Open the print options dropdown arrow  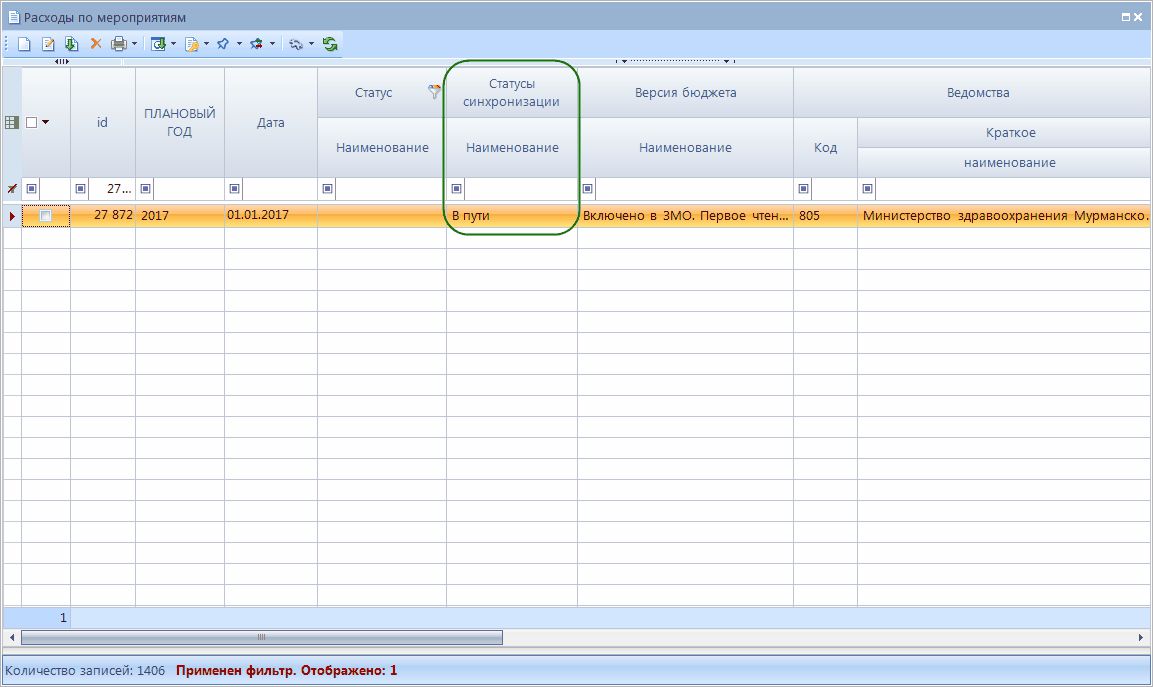tap(134, 44)
